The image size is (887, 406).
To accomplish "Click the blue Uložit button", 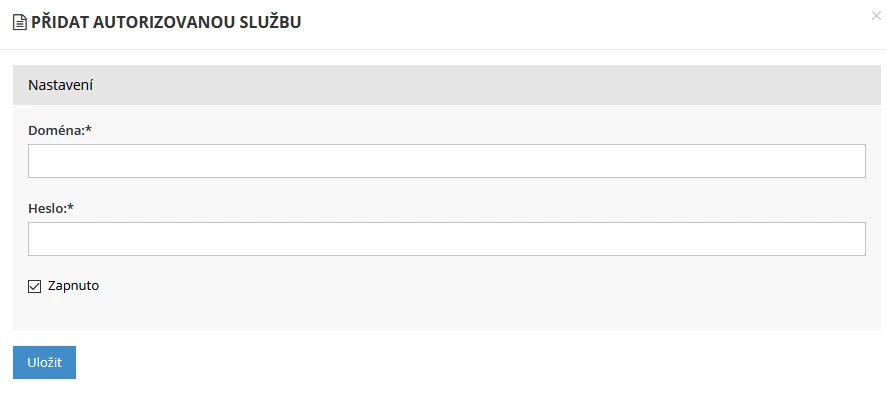I will click(x=44, y=362).
